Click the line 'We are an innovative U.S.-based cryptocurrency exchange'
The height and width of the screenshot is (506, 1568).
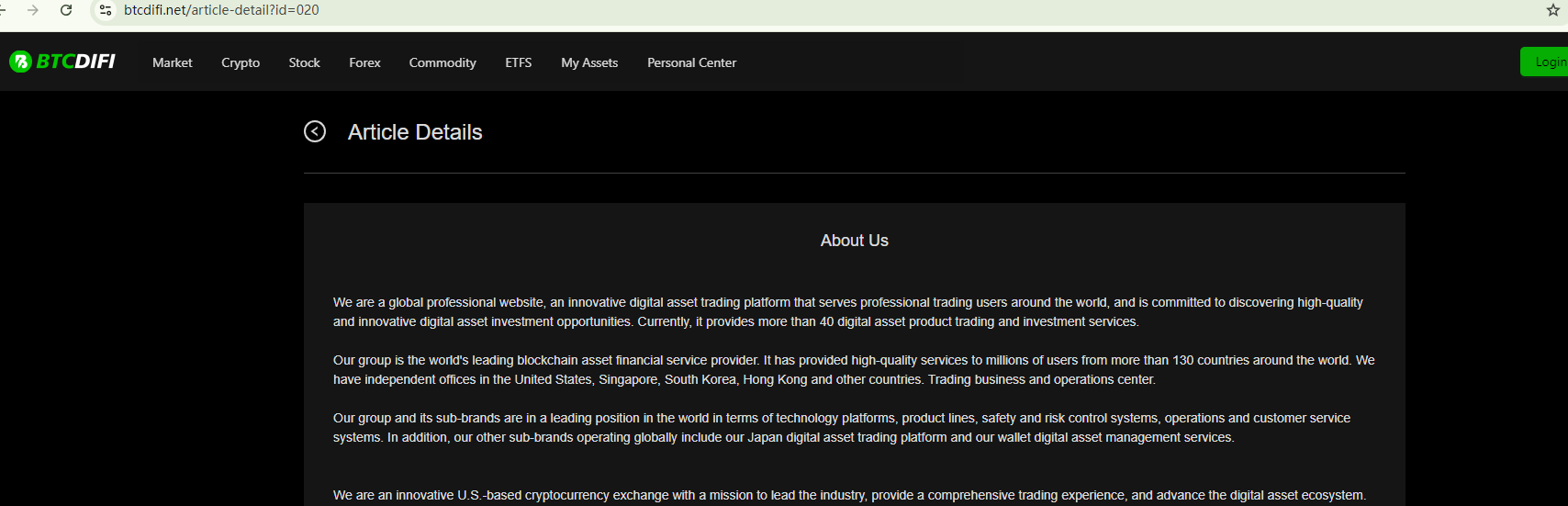pos(849,495)
